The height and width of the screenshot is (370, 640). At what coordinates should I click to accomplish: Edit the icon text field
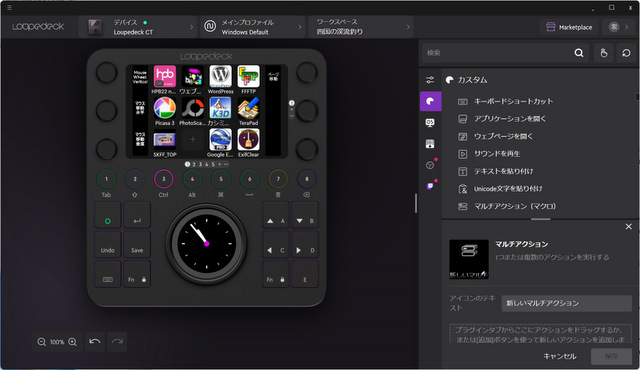(567, 303)
